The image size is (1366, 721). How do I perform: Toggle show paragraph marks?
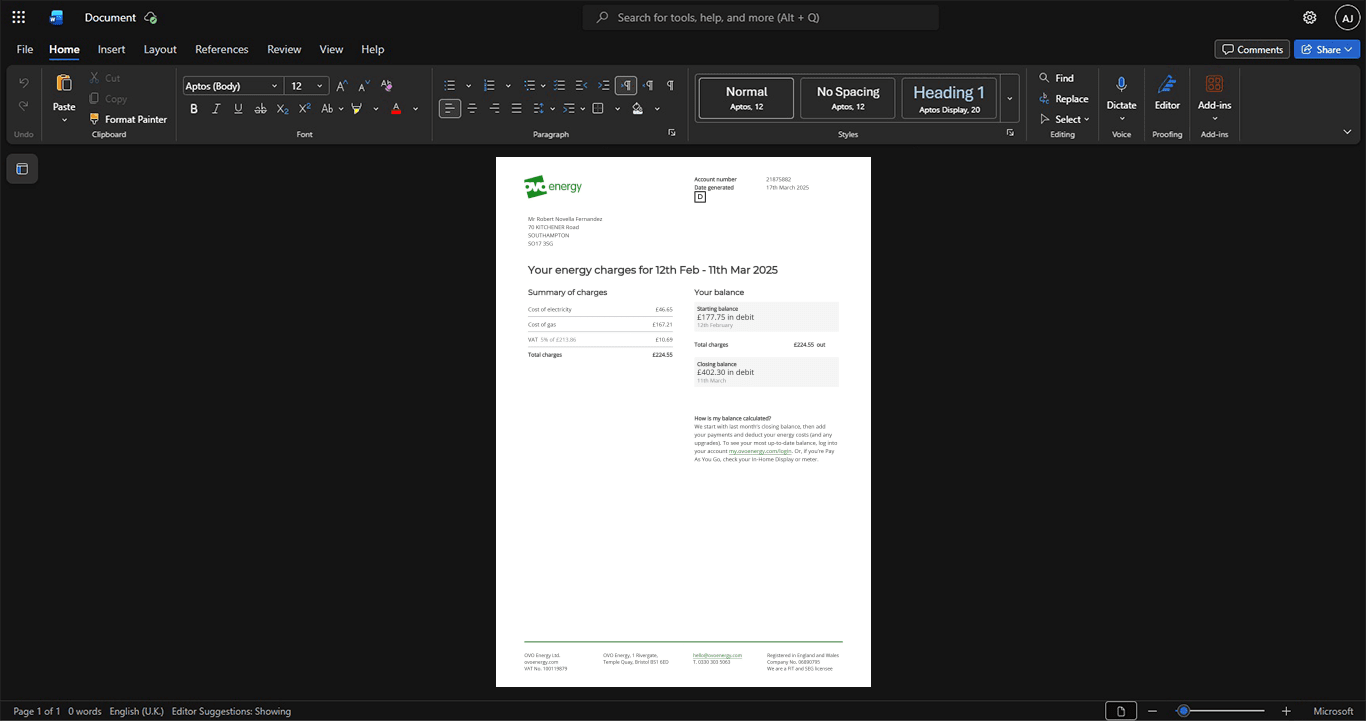coord(670,85)
